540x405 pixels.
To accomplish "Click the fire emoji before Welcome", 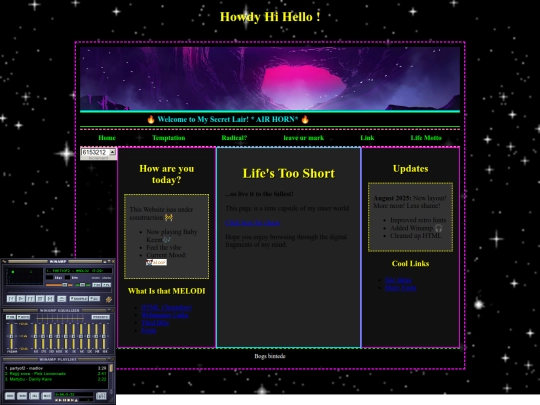I will tap(151, 120).
